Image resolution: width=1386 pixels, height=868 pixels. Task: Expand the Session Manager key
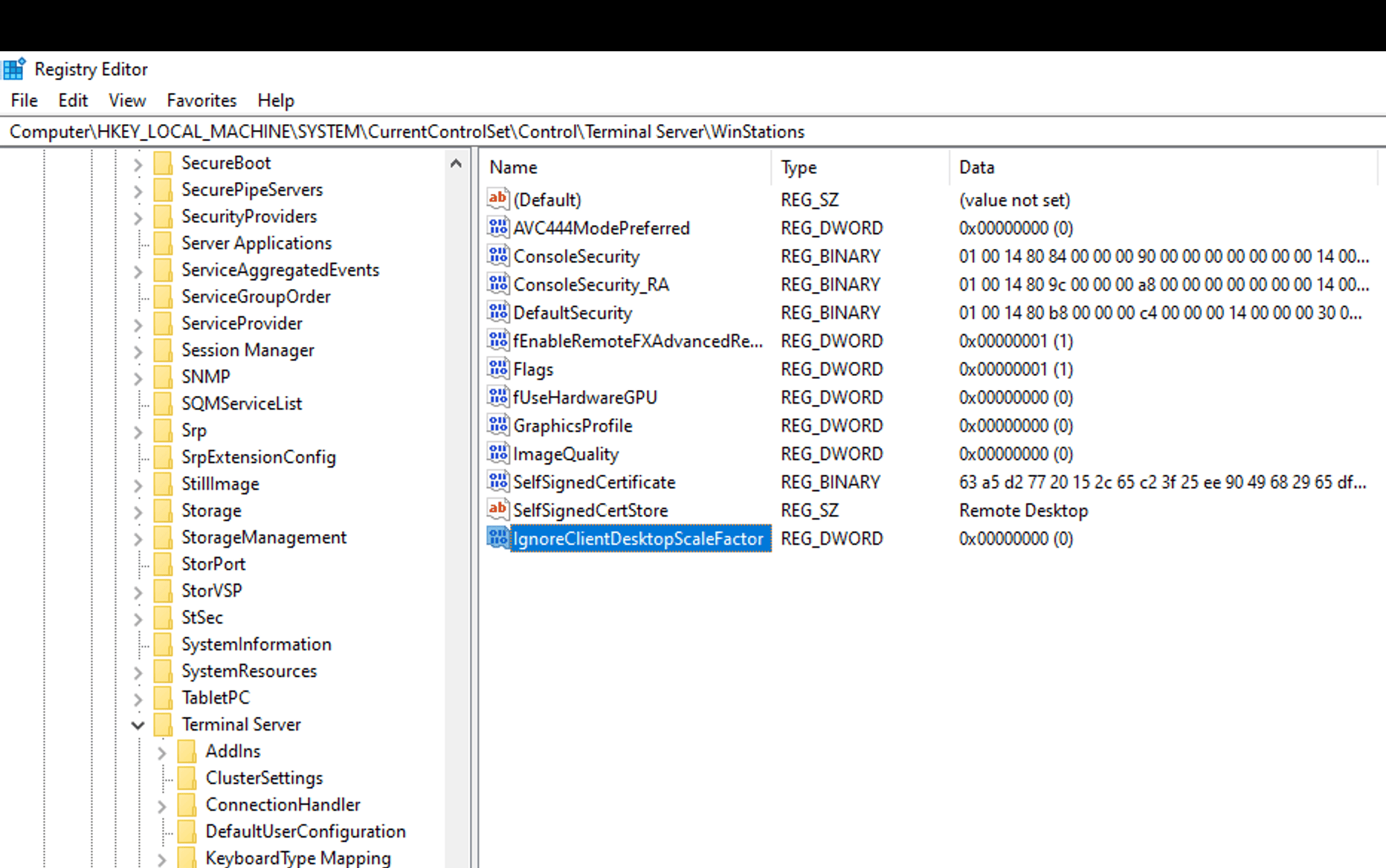(x=138, y=351)
